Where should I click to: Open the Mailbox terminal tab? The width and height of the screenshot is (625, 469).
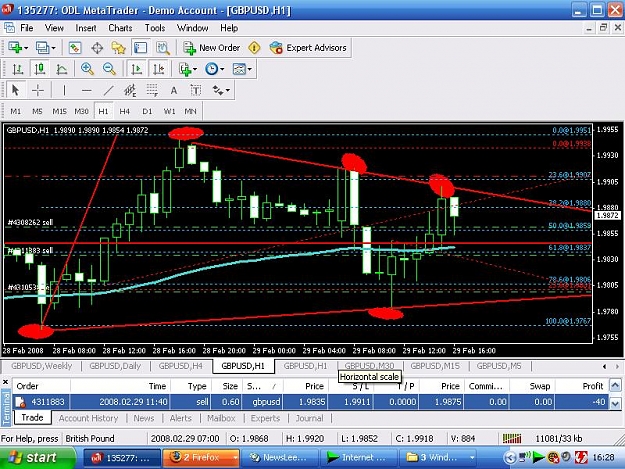click(221, 418)
